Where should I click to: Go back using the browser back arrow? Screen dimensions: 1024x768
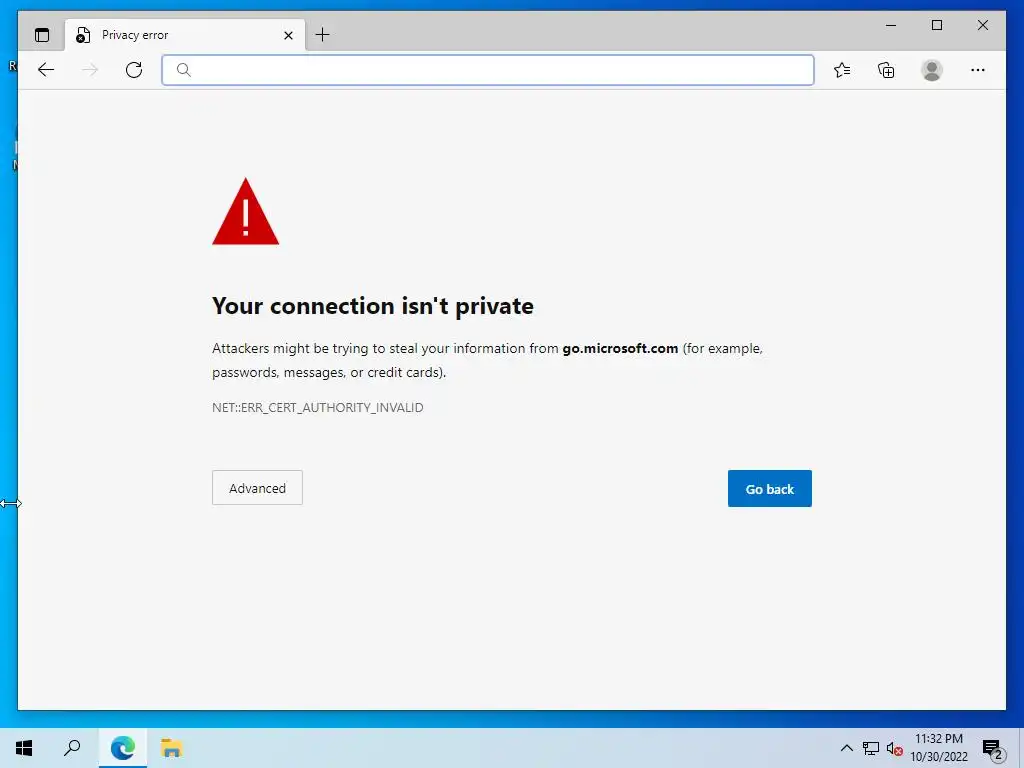46,70
